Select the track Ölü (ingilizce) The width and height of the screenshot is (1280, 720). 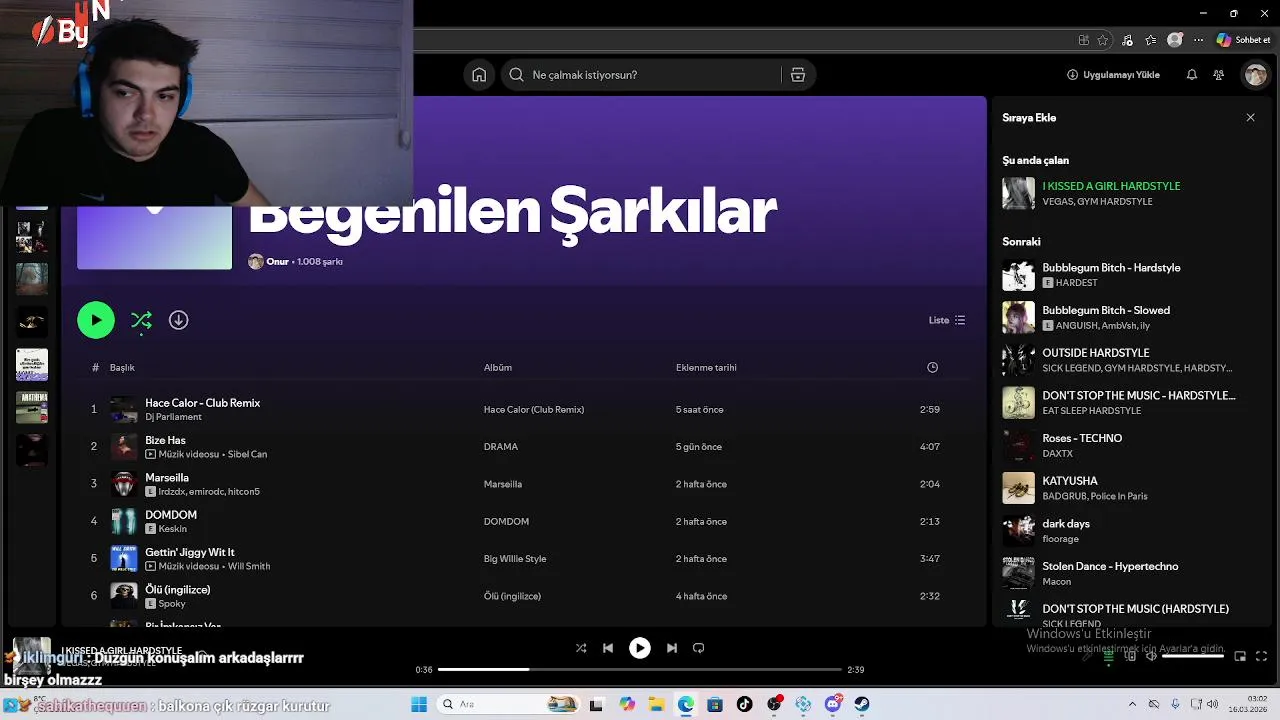178,590
